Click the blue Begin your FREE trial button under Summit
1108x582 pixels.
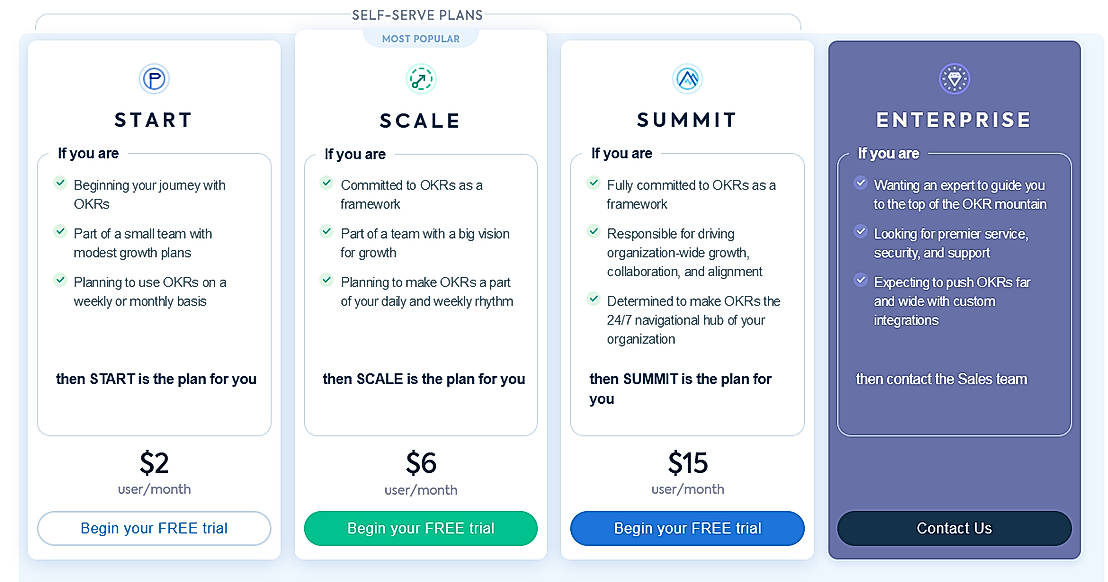coord(687,528)
